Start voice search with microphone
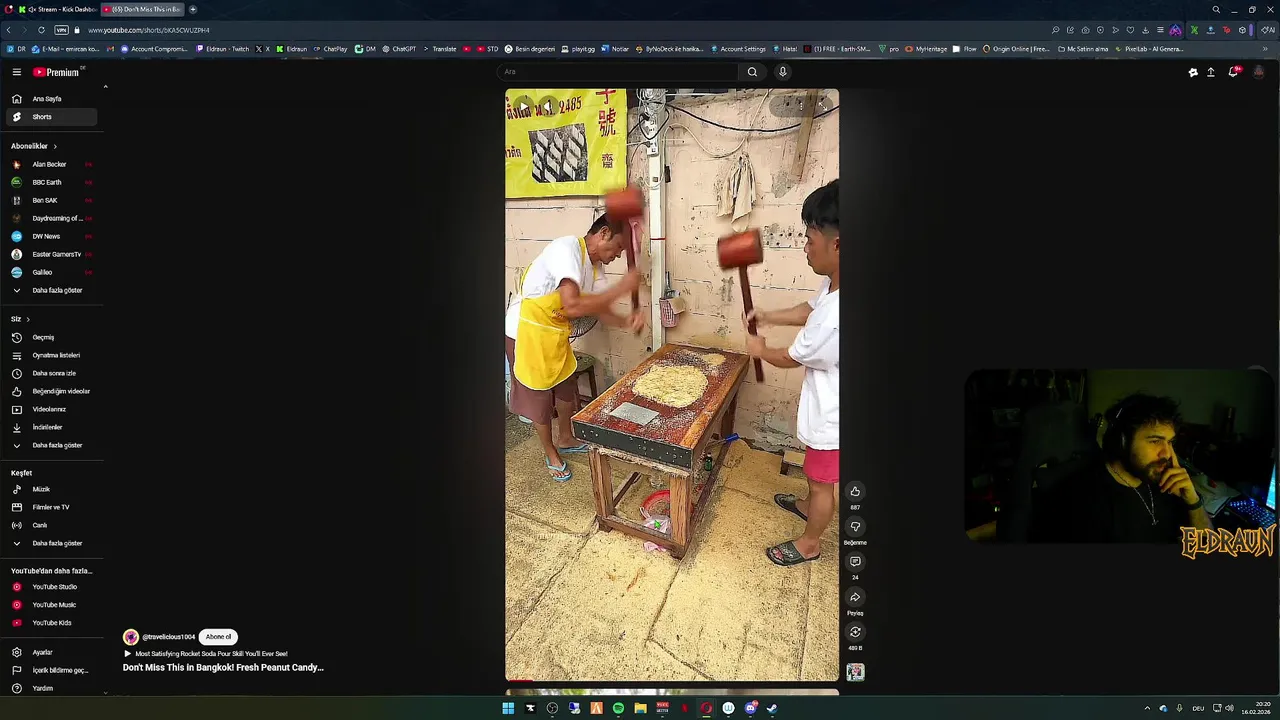 pos(783,72)
